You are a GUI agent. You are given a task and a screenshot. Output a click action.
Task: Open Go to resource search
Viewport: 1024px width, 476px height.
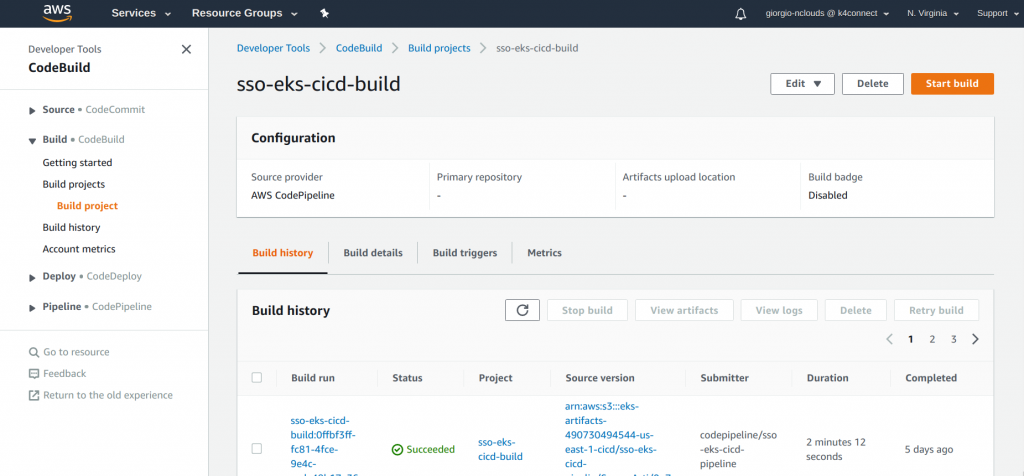pyautogui.click(x=34, y=352)
